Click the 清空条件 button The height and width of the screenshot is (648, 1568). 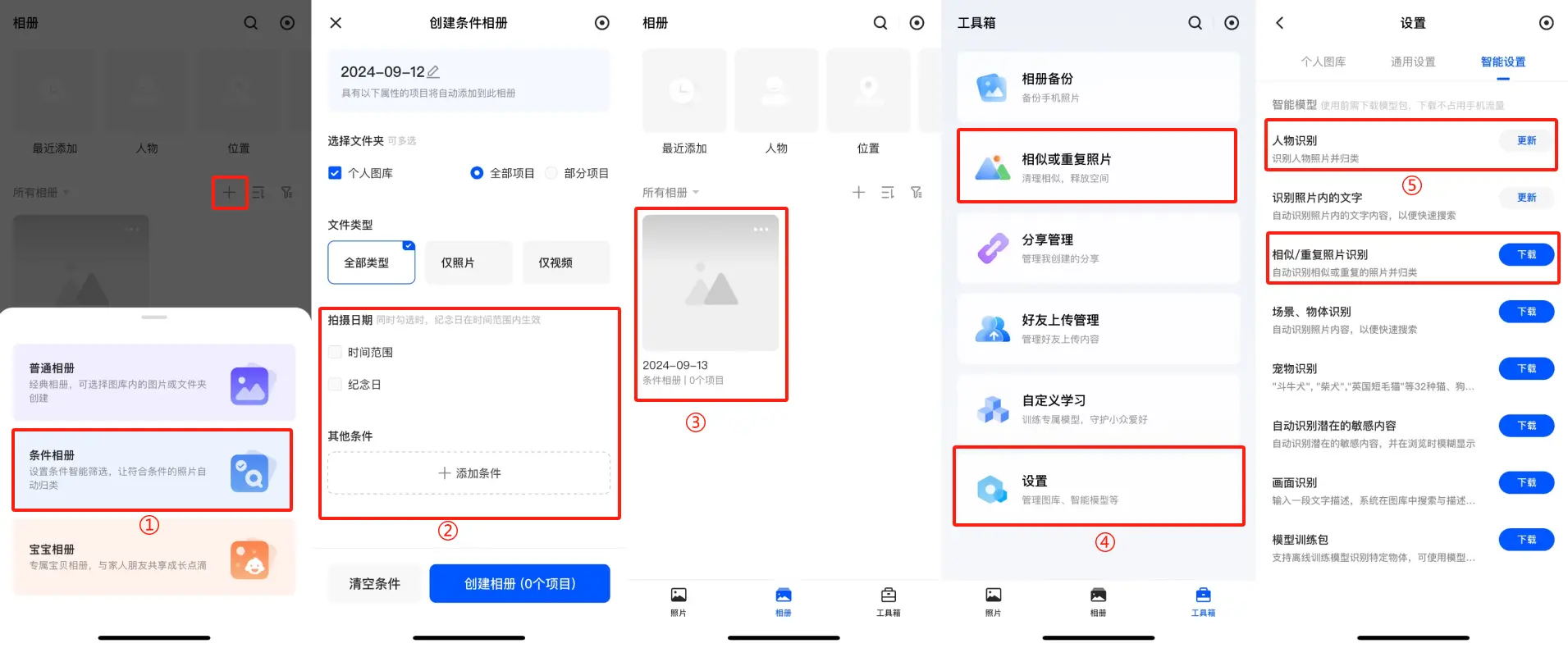tap(374, 584)
